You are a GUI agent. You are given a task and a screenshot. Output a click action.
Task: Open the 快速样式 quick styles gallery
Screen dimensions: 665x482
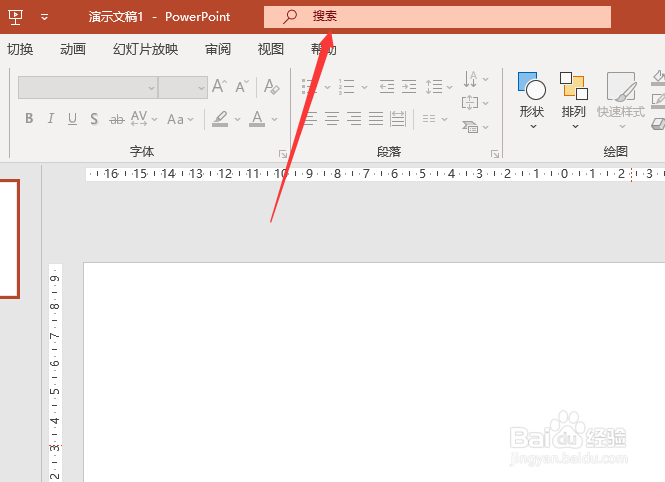[621, 101]
